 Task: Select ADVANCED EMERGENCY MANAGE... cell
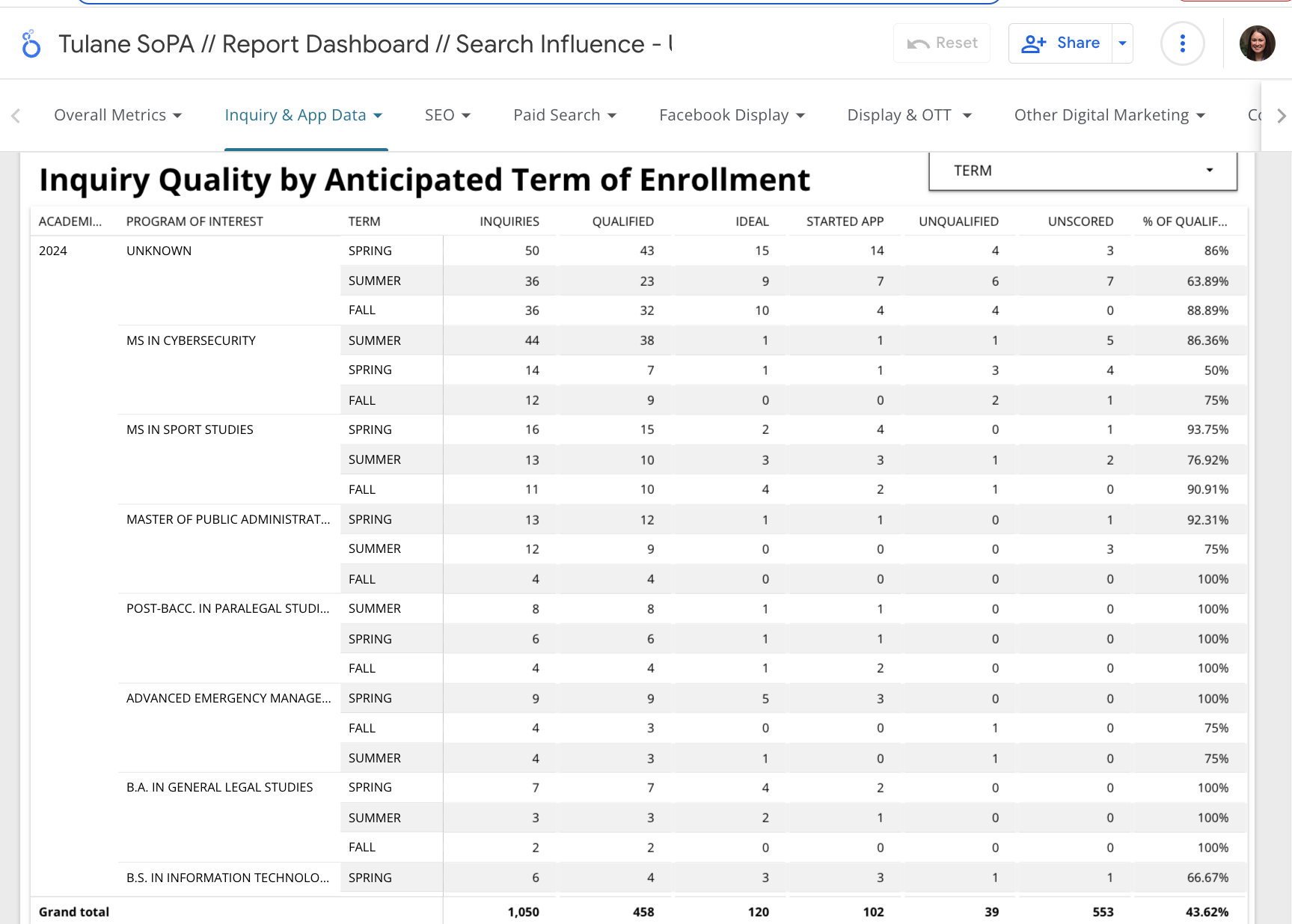tap(228, 698)
